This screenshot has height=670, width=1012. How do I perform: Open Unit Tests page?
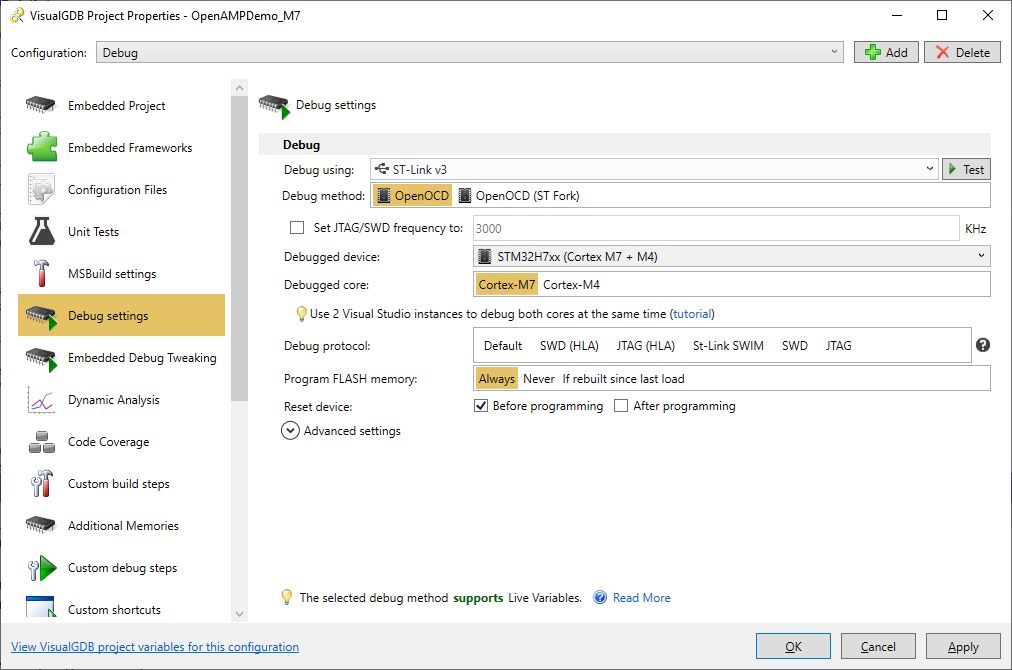[x=121, y=231]
